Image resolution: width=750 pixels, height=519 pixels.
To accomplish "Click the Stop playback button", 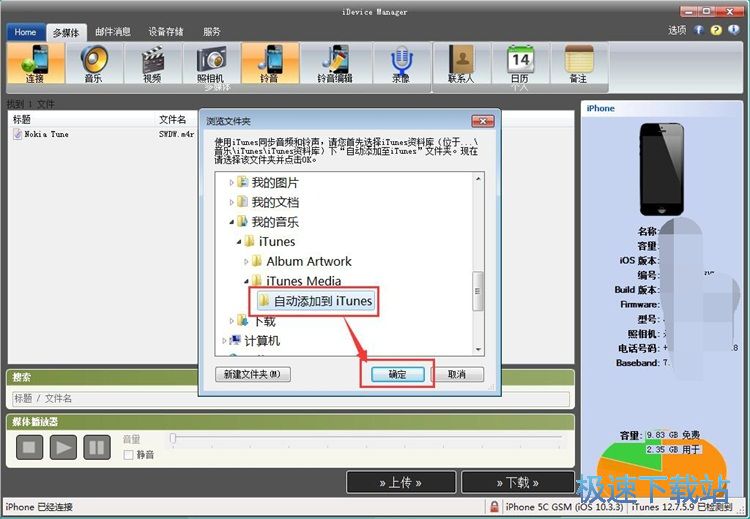I will (x=30, y=447).
